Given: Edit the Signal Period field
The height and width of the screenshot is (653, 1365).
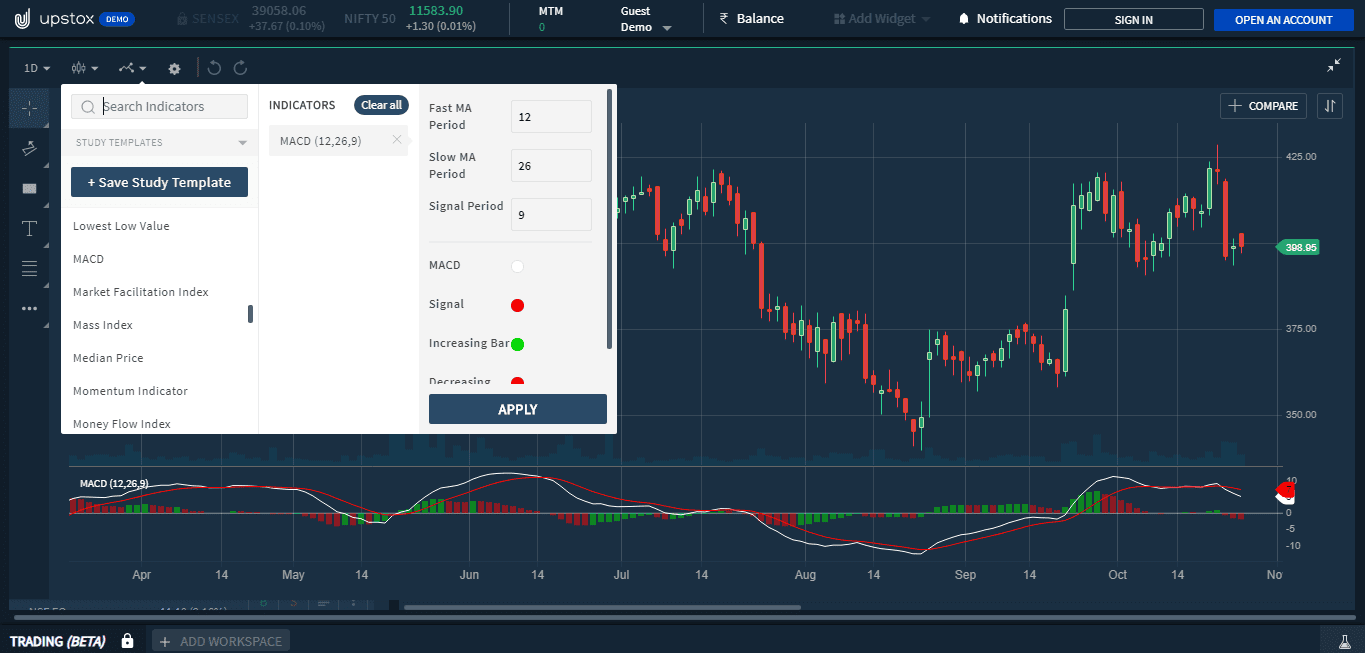Looking at the screenshot, I should point(551,214).
